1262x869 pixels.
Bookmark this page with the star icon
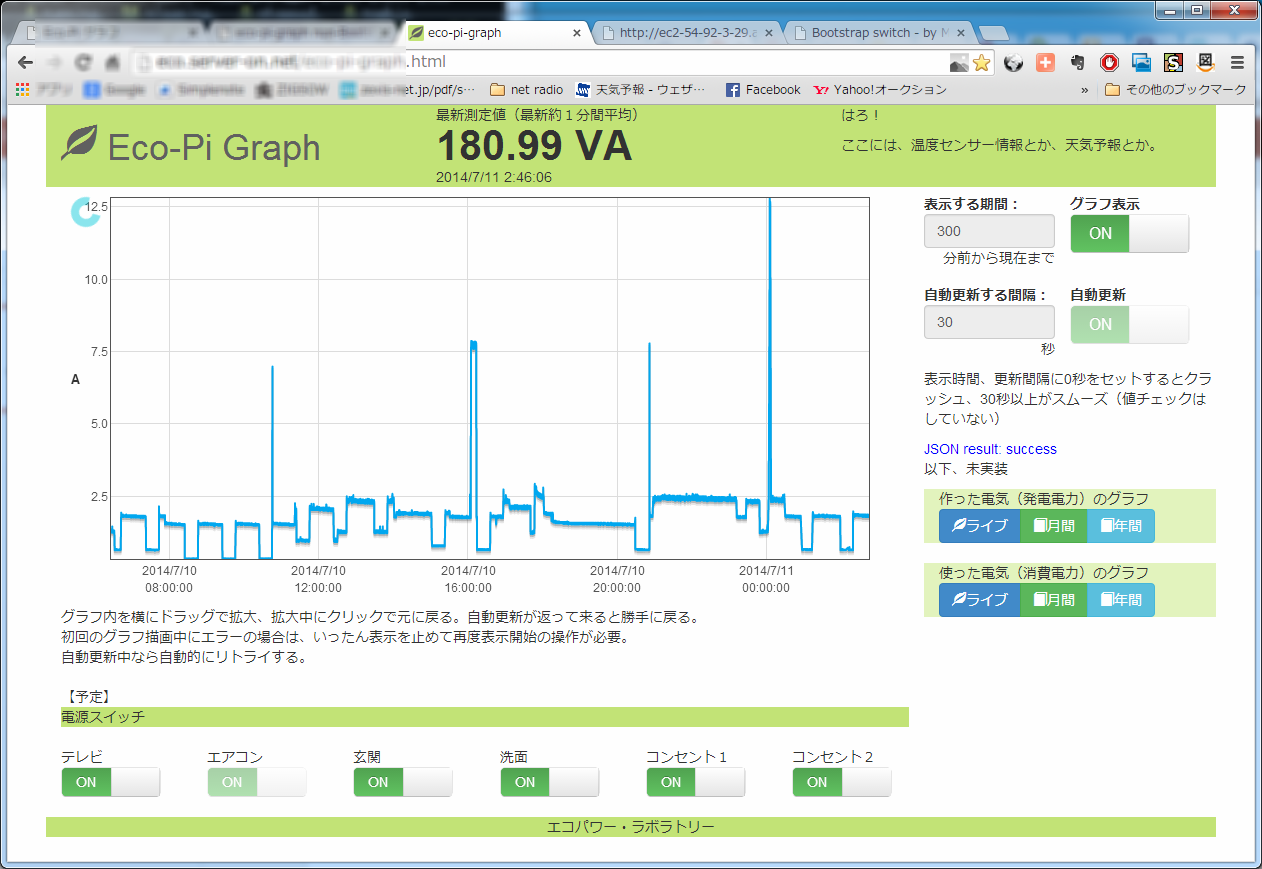coord(981,62)
